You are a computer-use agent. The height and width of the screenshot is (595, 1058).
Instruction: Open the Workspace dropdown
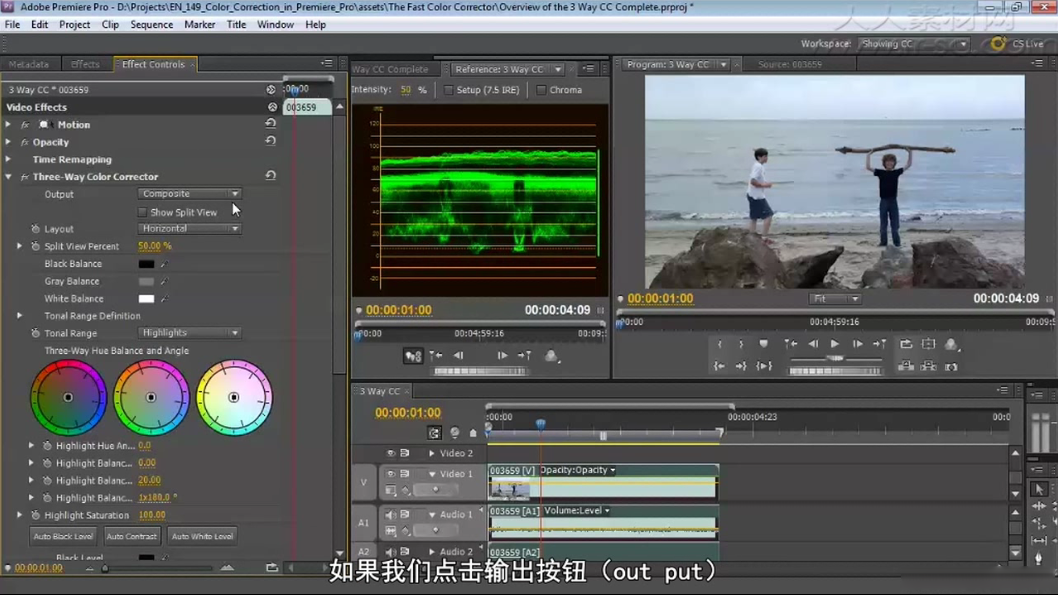click(914, 44)
